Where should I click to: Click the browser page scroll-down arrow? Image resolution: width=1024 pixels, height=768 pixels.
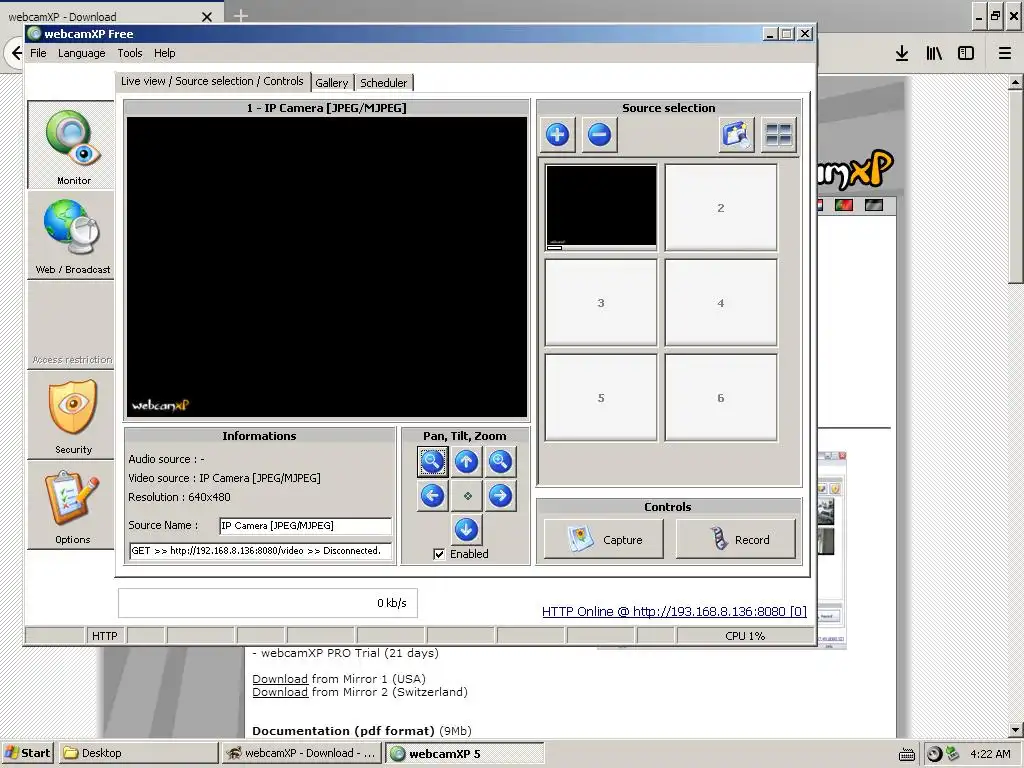point(1016,730)
